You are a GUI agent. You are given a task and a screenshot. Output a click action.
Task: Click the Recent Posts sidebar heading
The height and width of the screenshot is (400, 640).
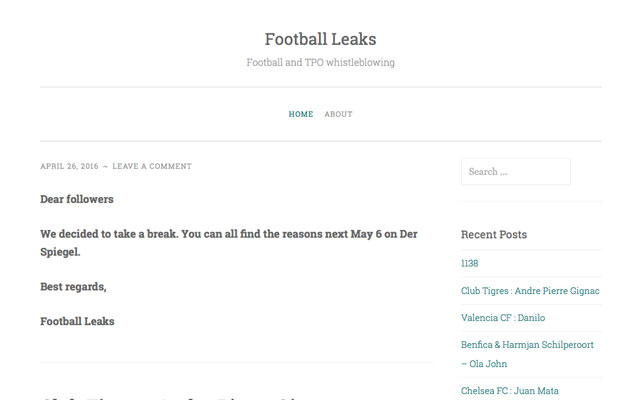[x=493, y=235]
